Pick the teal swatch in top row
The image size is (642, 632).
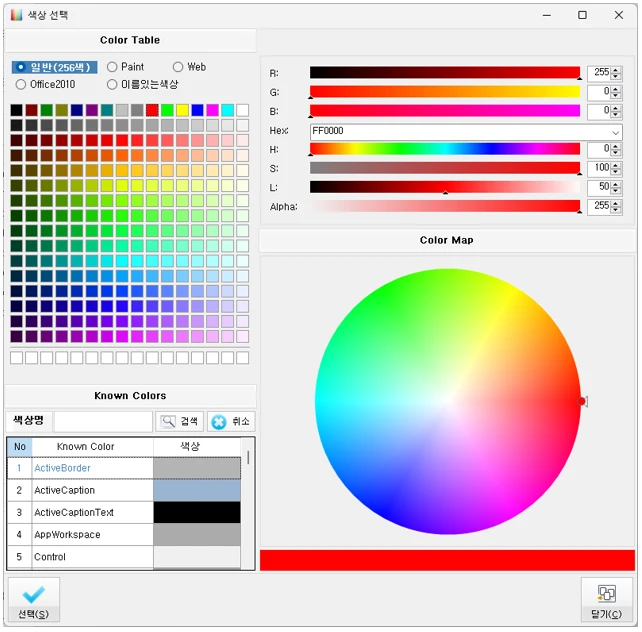pos(107,110)
